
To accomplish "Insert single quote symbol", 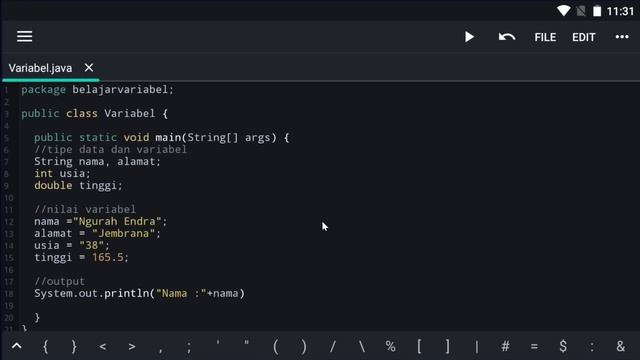I will (218, 343).
